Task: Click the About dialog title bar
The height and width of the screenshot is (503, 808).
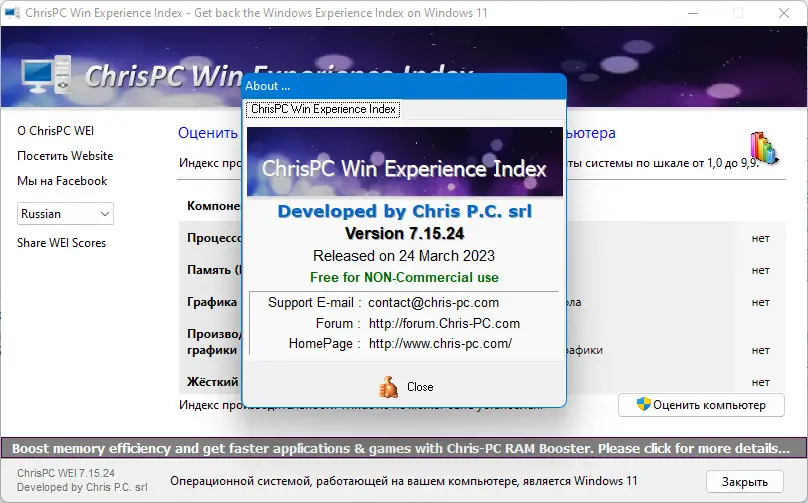Action: coord(404,86)
